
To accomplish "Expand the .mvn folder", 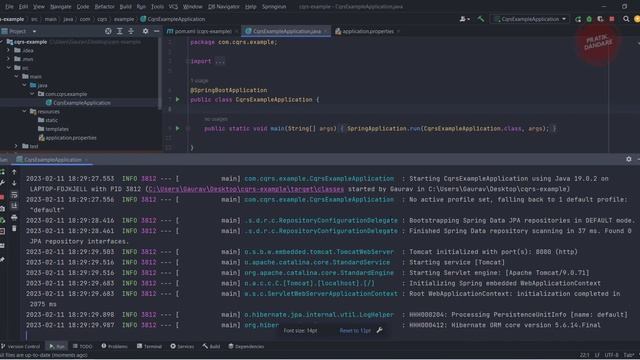I will click(9, 59).
